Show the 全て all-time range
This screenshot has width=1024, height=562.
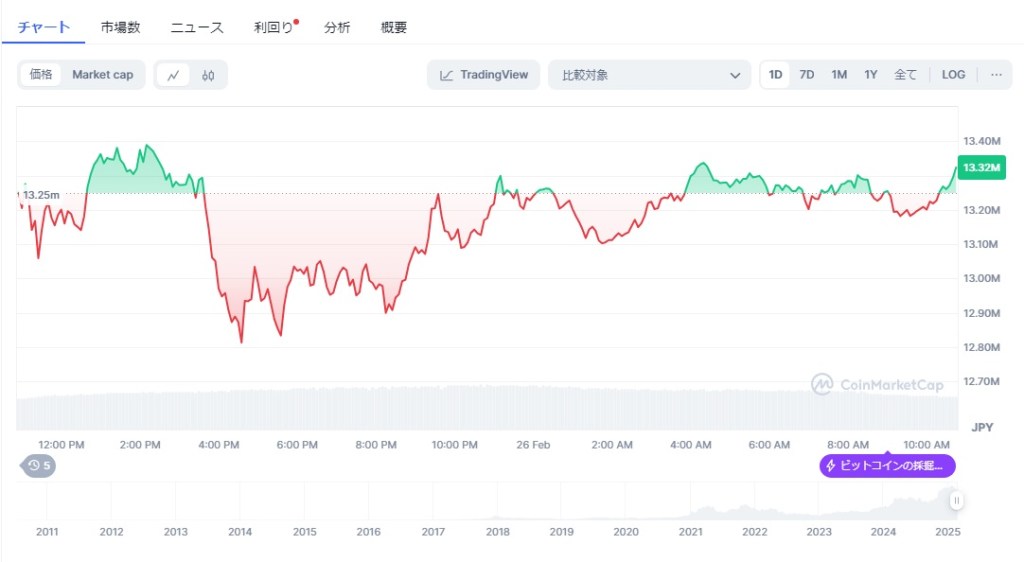click(904, 75)
